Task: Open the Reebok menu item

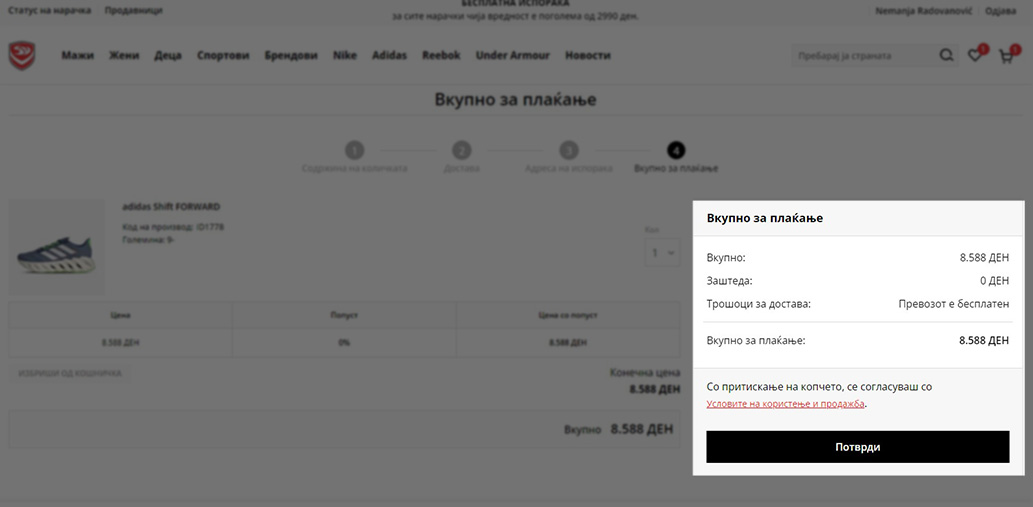Action: point(441,55)
